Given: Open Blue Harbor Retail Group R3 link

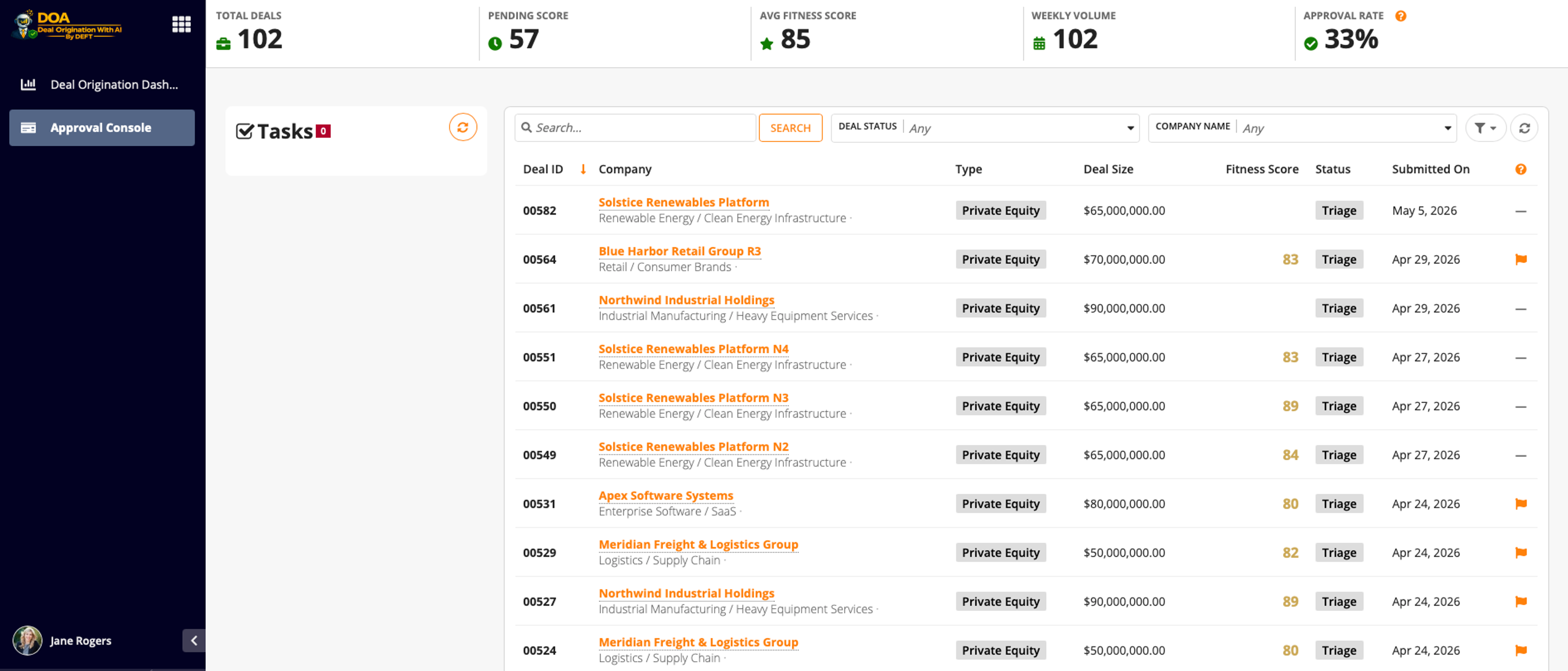Looking at the screenshot, I should click(679, 251).
